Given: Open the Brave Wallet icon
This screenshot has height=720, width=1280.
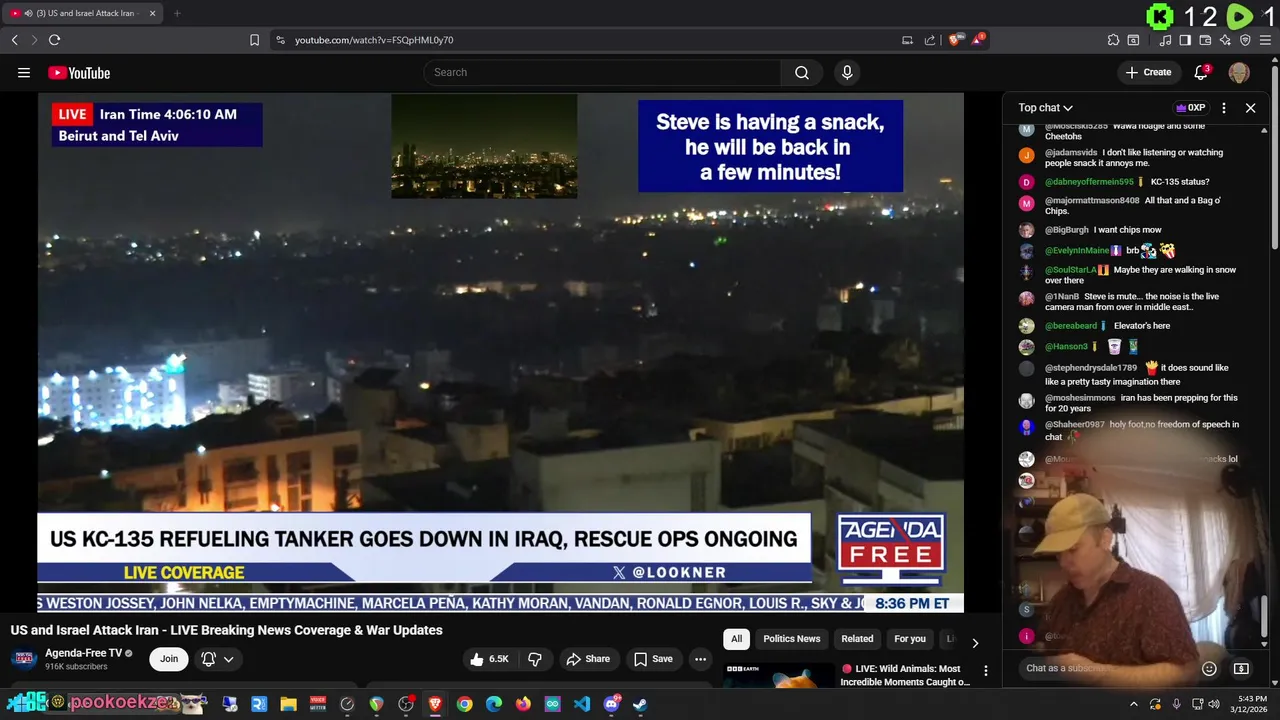Looking at the screenshot, I should point(1205,40).
